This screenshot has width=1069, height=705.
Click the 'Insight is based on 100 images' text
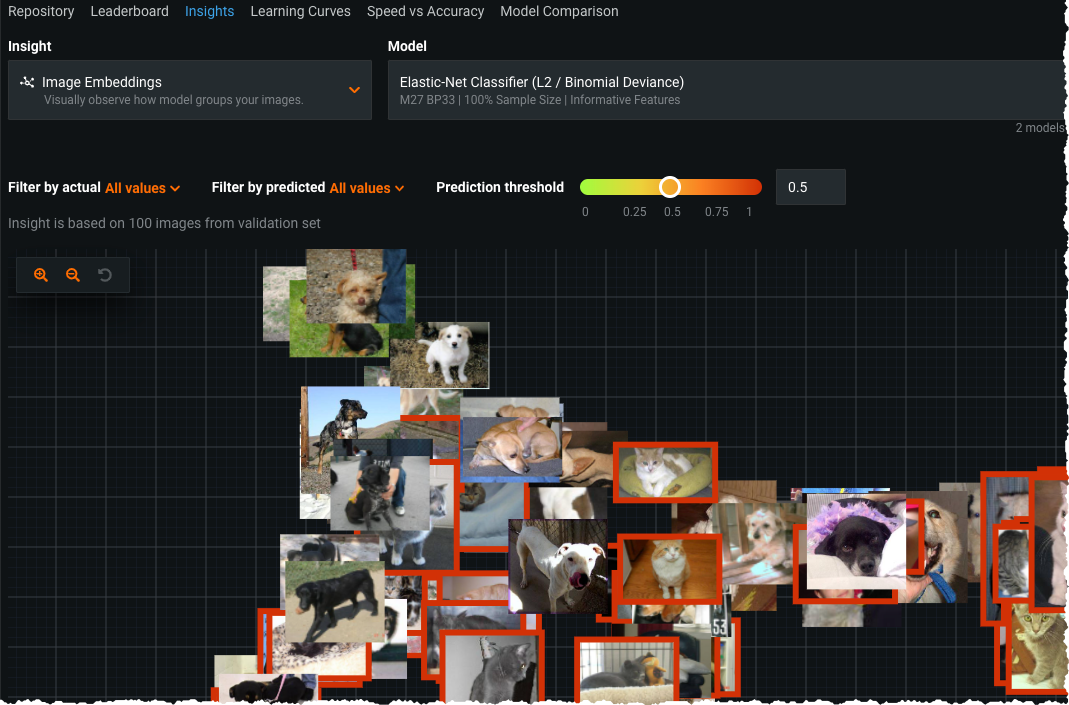[x=164, y=223]
